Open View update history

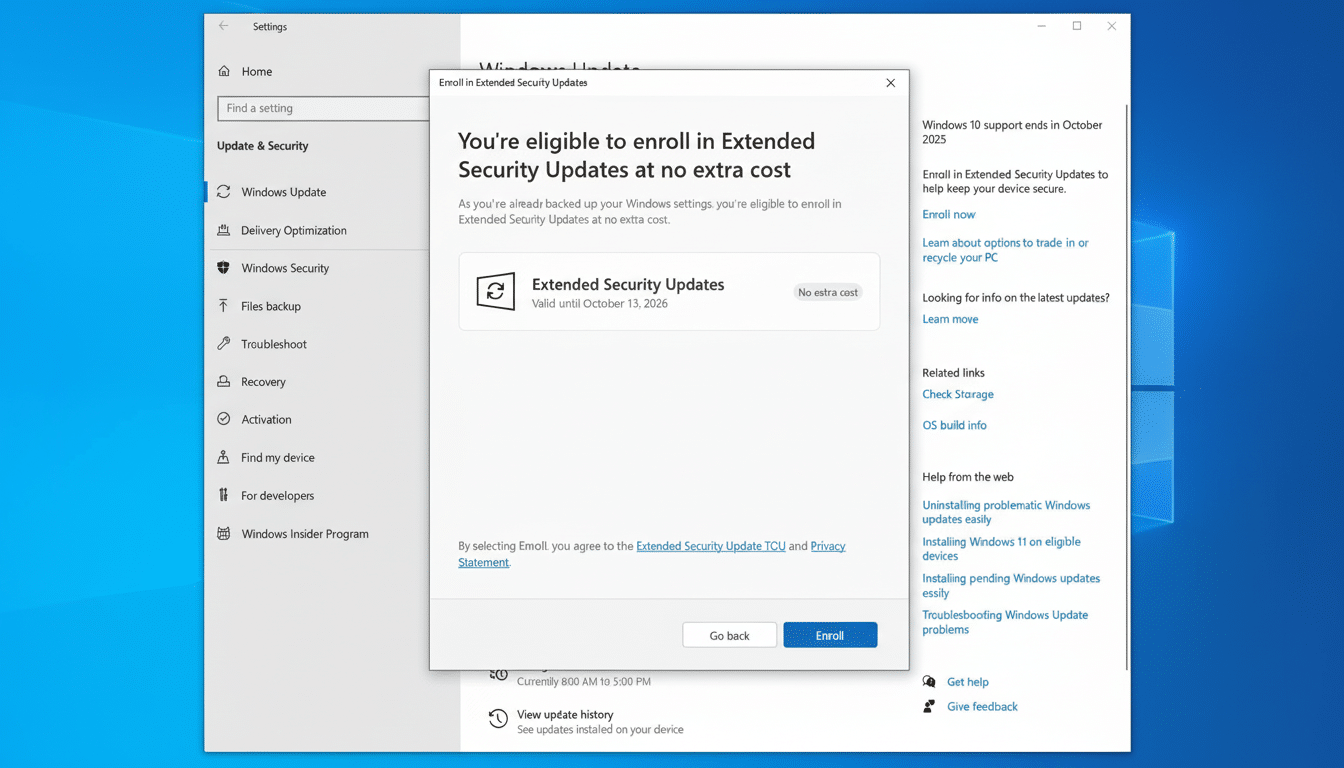[x=567, y=714]
